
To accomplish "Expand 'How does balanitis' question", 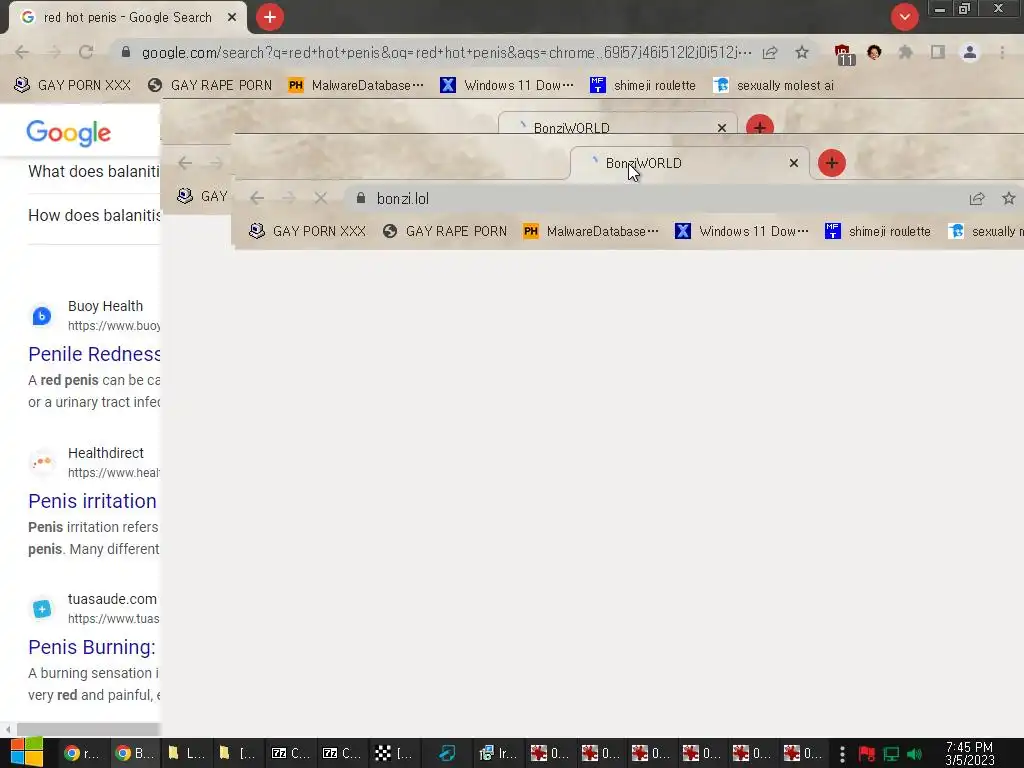I will click(94, 216).
